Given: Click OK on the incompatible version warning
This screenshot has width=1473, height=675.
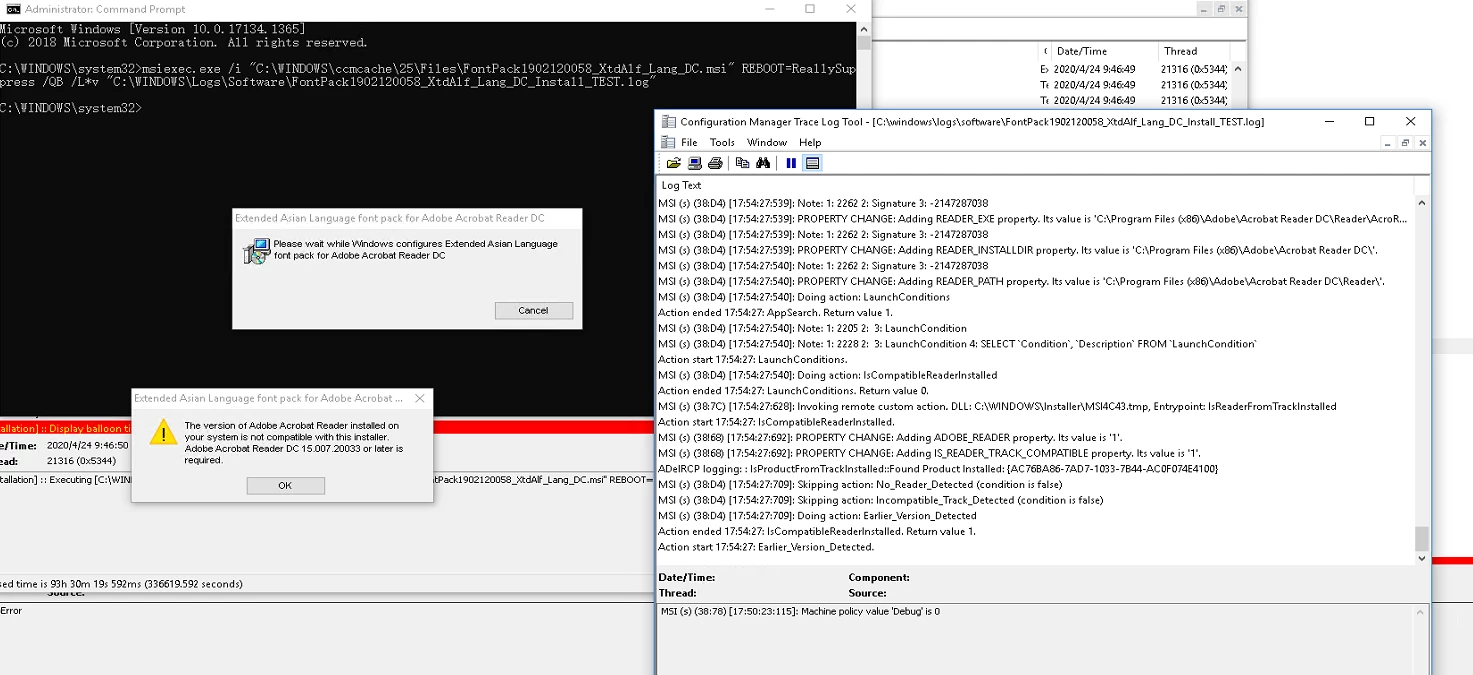Looking at the screenshot, I should pyautogui.click(x=285, y=485).
